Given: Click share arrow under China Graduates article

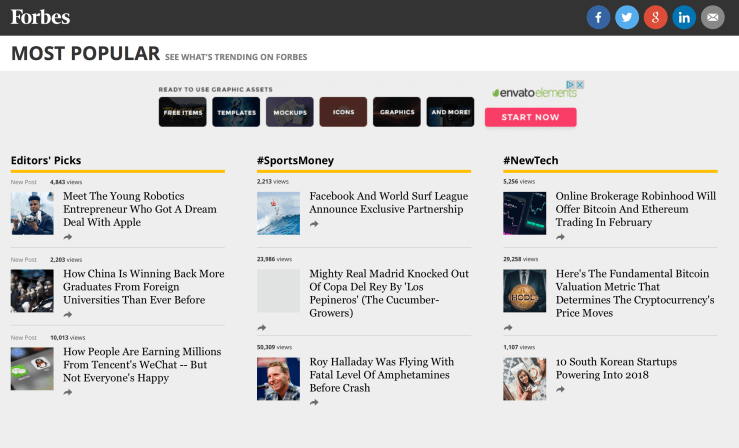Looking at the screenshot, I should coord(68,314).
